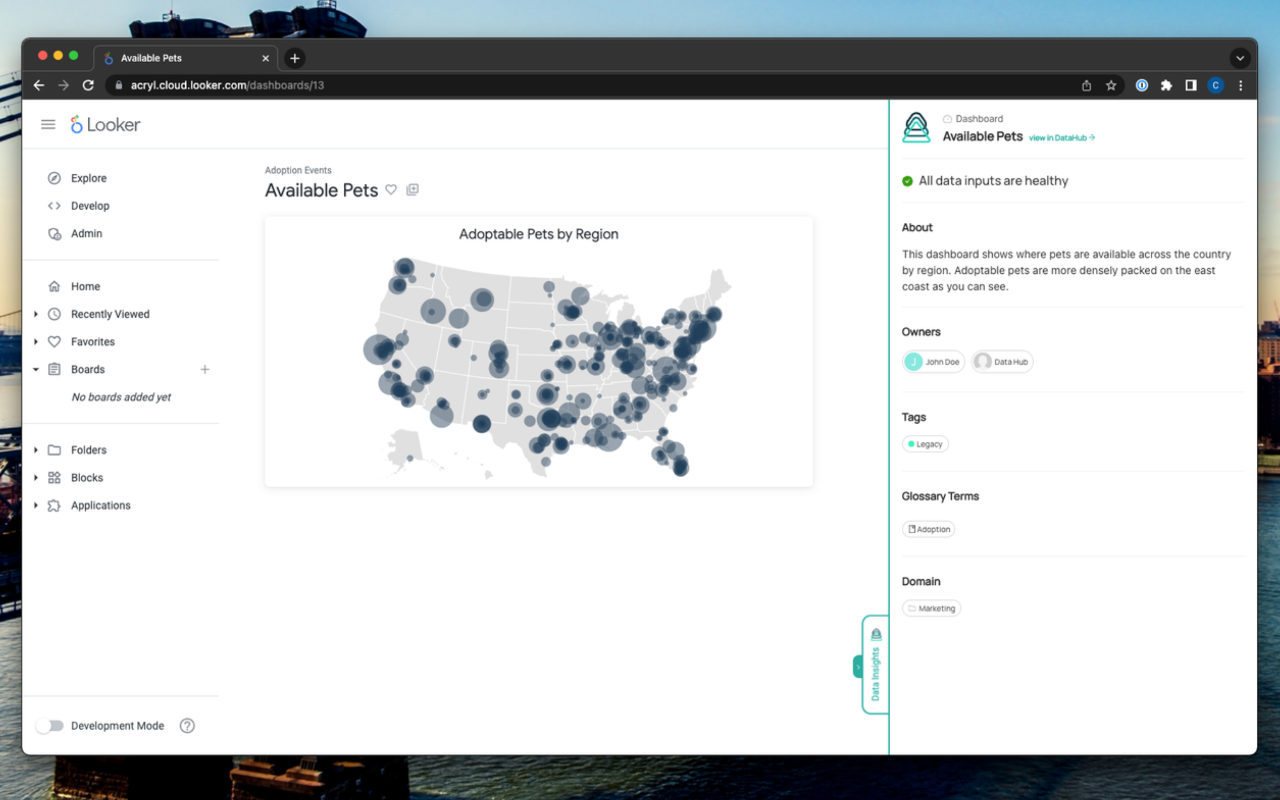The width and height of the screenshot is (1280, 800).
Task: Click John Doe owner chip
Action: click(x=933, y=362)
